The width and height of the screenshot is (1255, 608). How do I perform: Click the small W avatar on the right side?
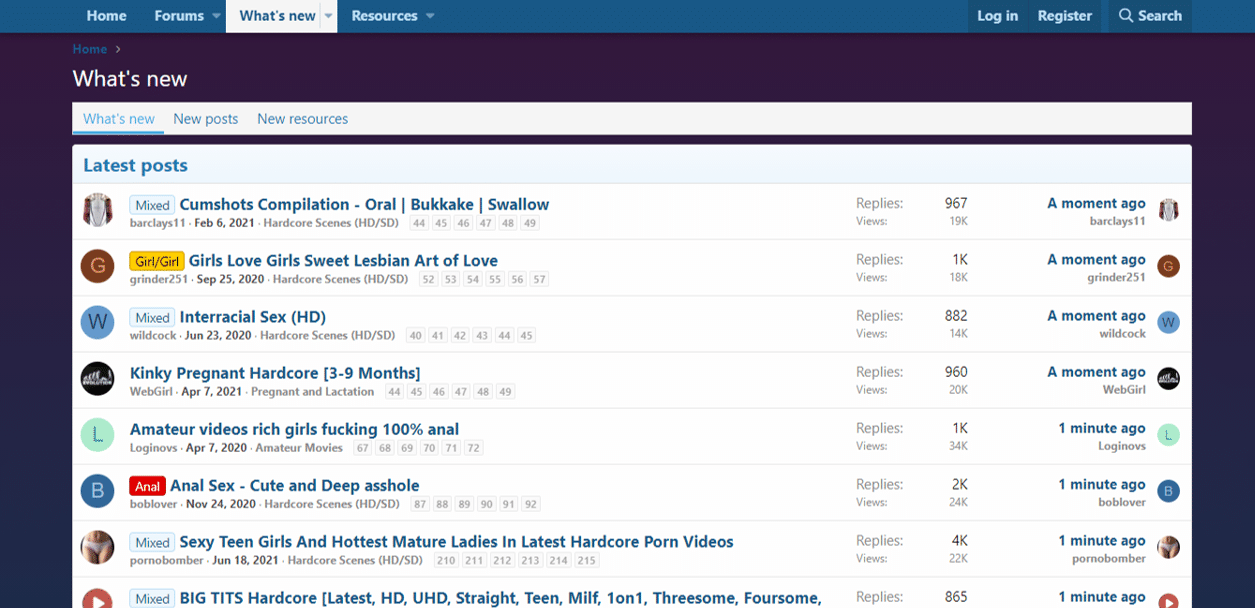(x=1168, y=323)
